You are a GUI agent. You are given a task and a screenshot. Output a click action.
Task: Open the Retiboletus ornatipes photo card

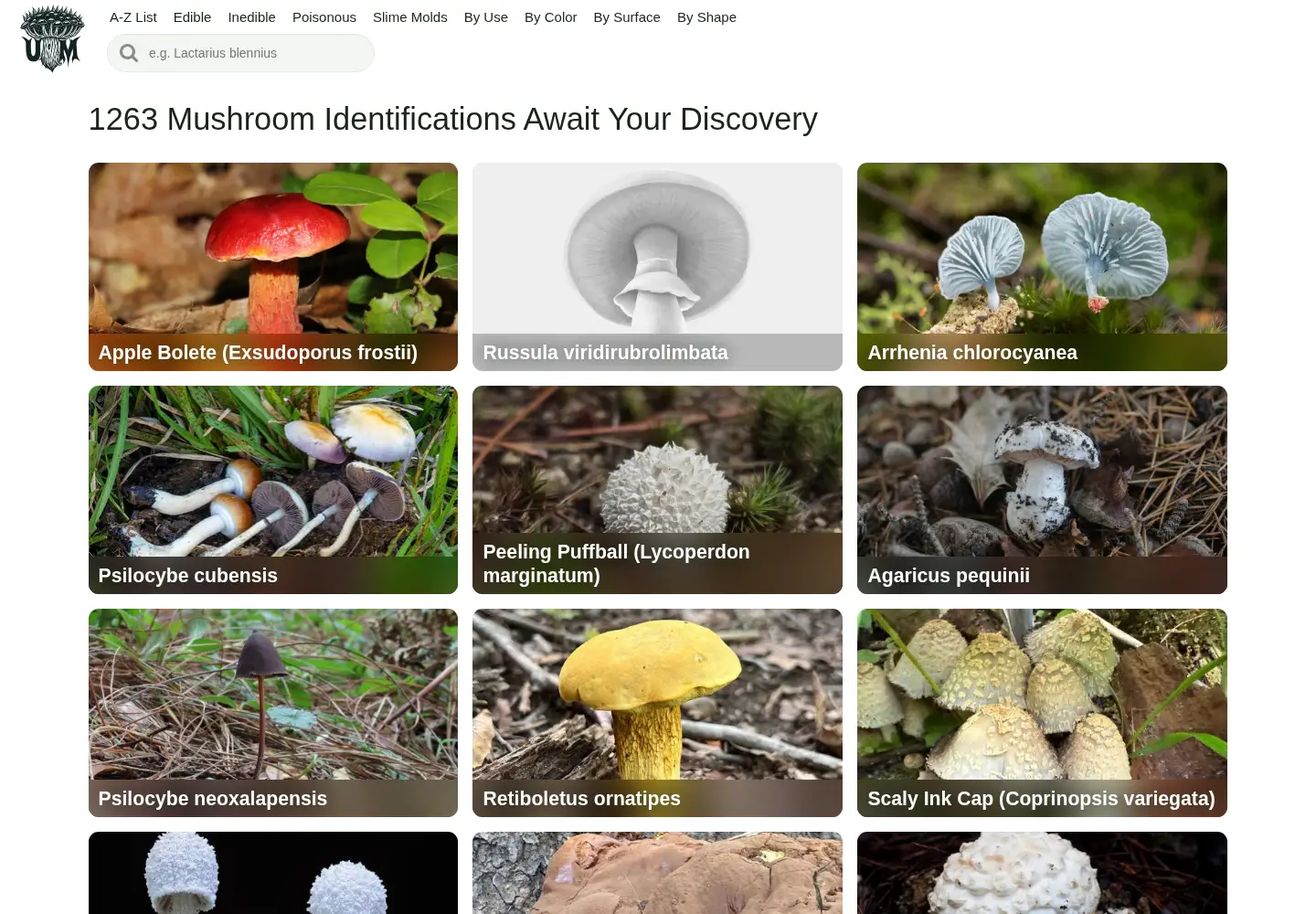click(x=657, y=713)
